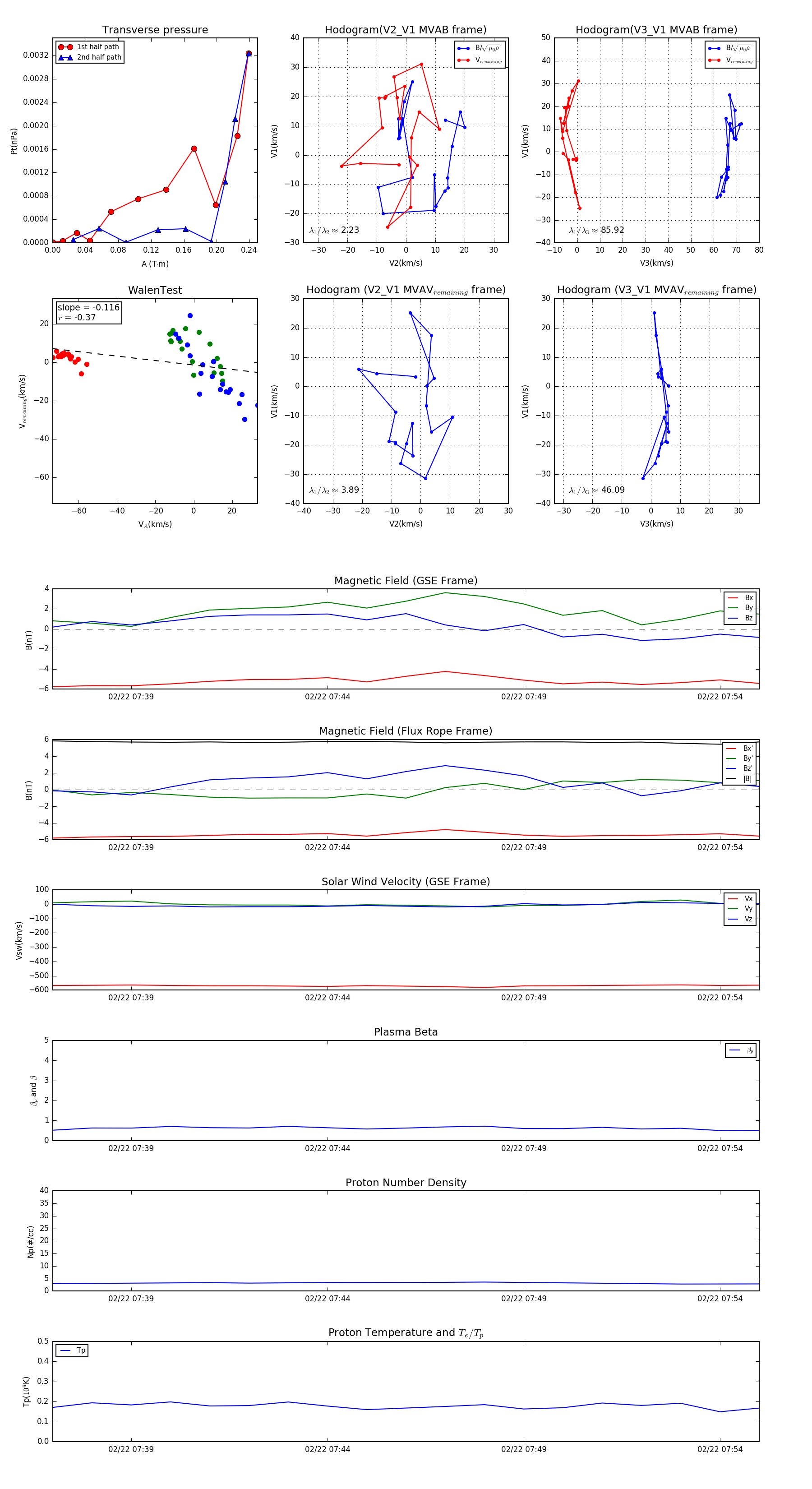Select the "2nd half path" legend entry
The height and width of the screenshot is (1489, 812).
click(90, 57)
